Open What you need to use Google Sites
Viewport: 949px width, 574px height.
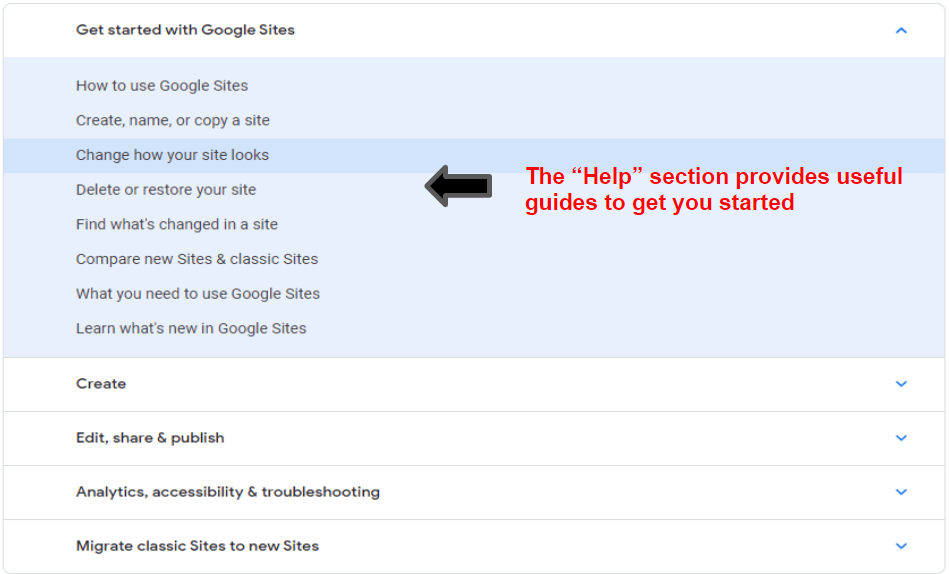198,294
